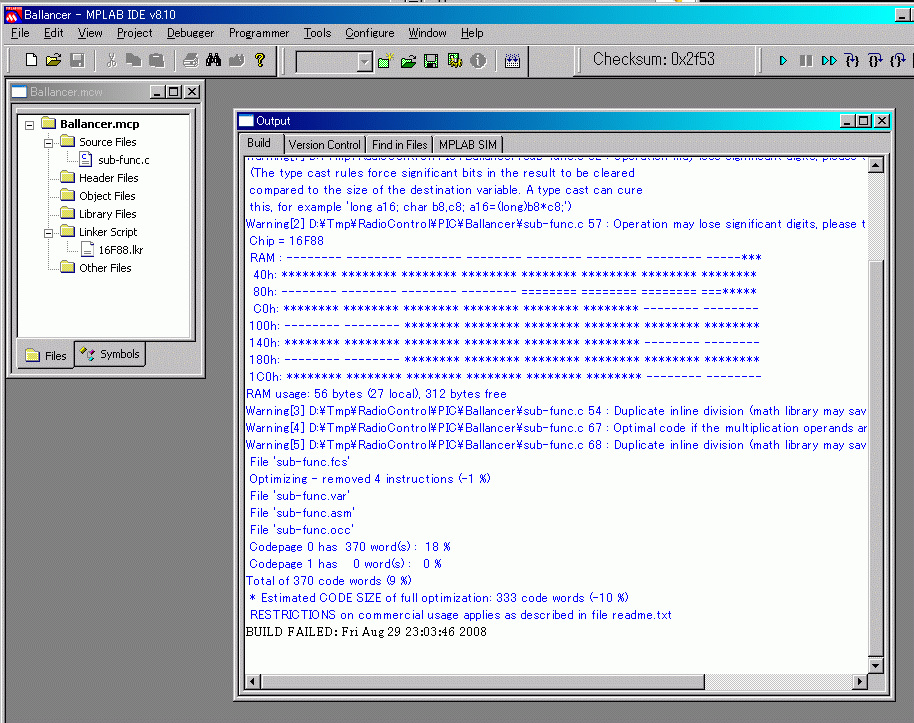This screenshot has width=914, height=723.
Task: Switch to the Find in Files tab
Action: pos(399,145)
